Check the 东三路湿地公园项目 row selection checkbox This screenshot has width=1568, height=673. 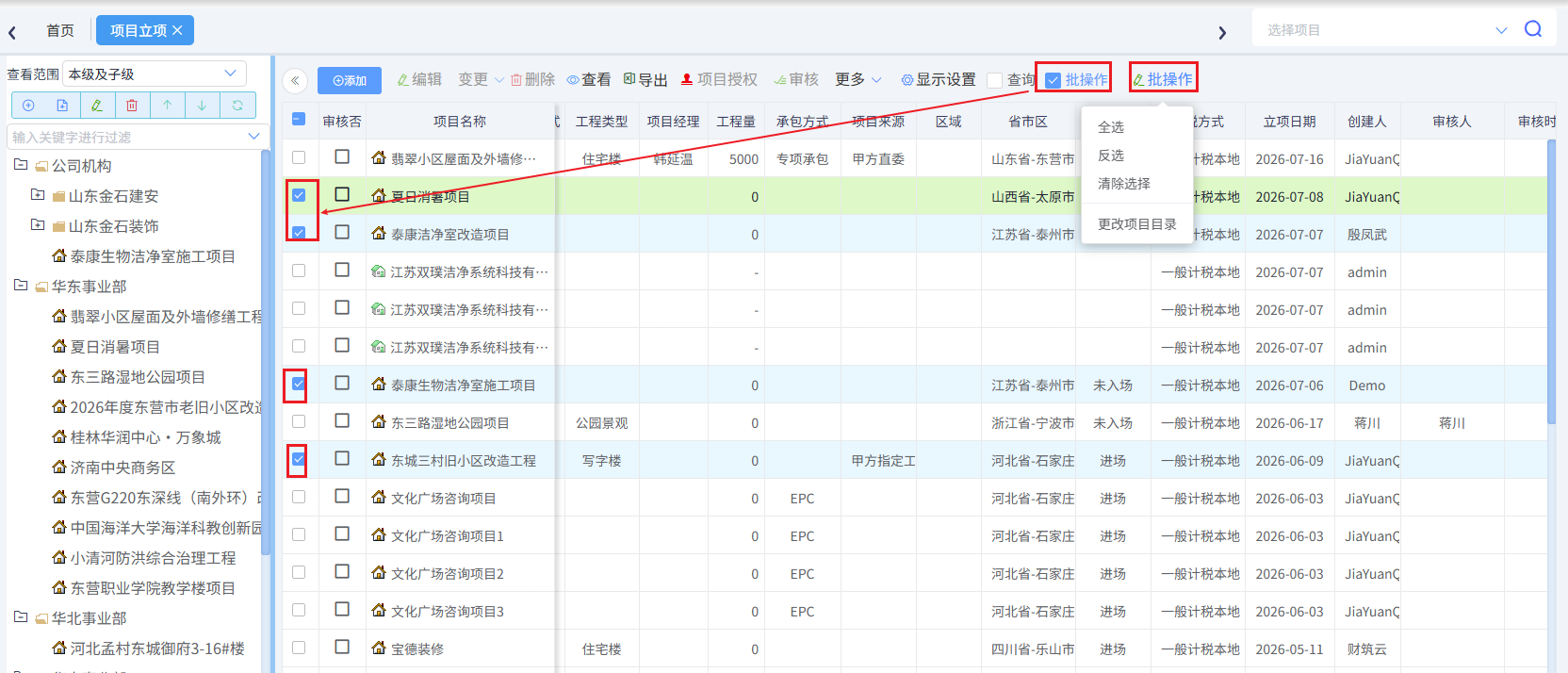(299, 421)
